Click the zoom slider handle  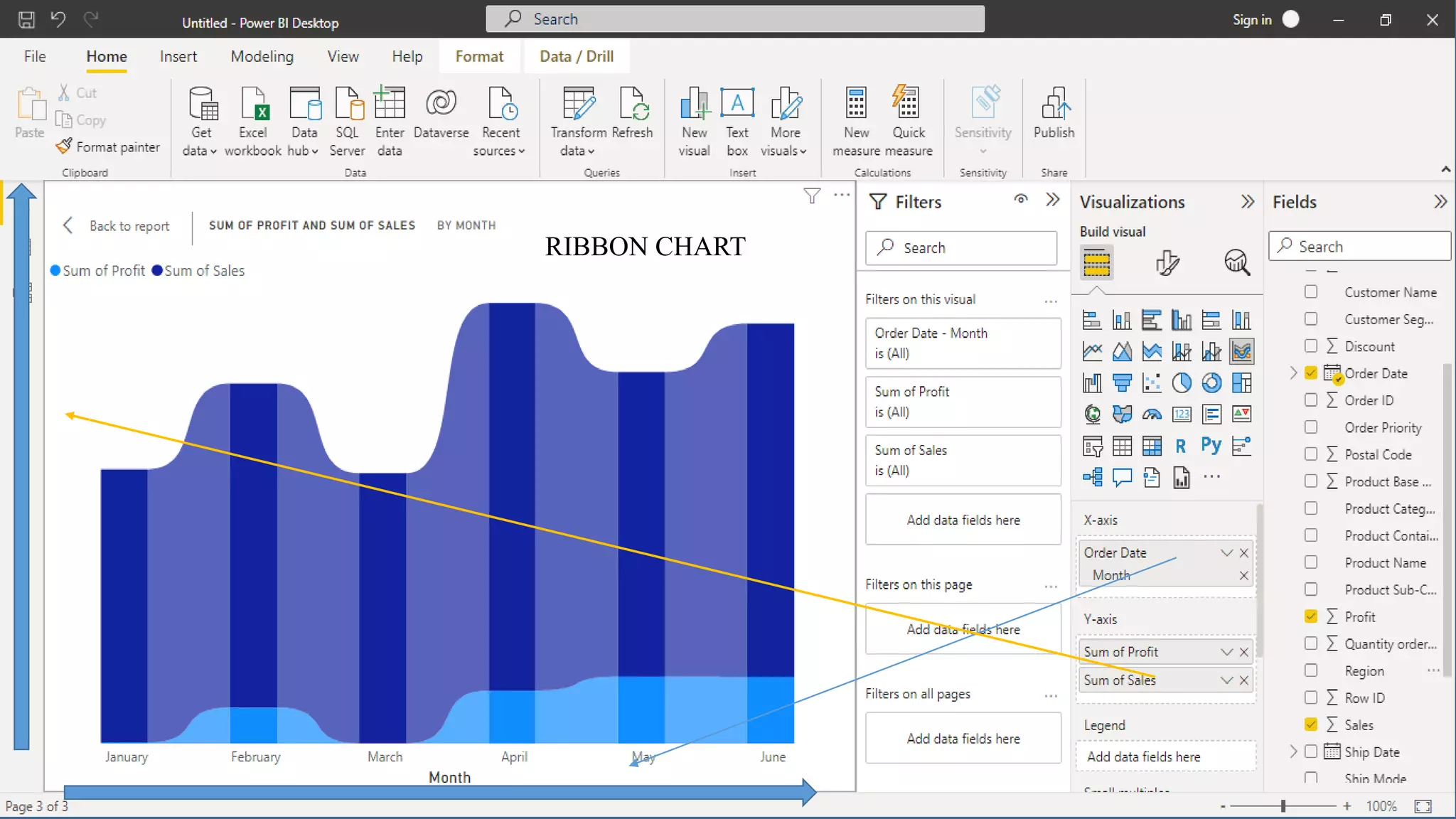pos(1283,806)
